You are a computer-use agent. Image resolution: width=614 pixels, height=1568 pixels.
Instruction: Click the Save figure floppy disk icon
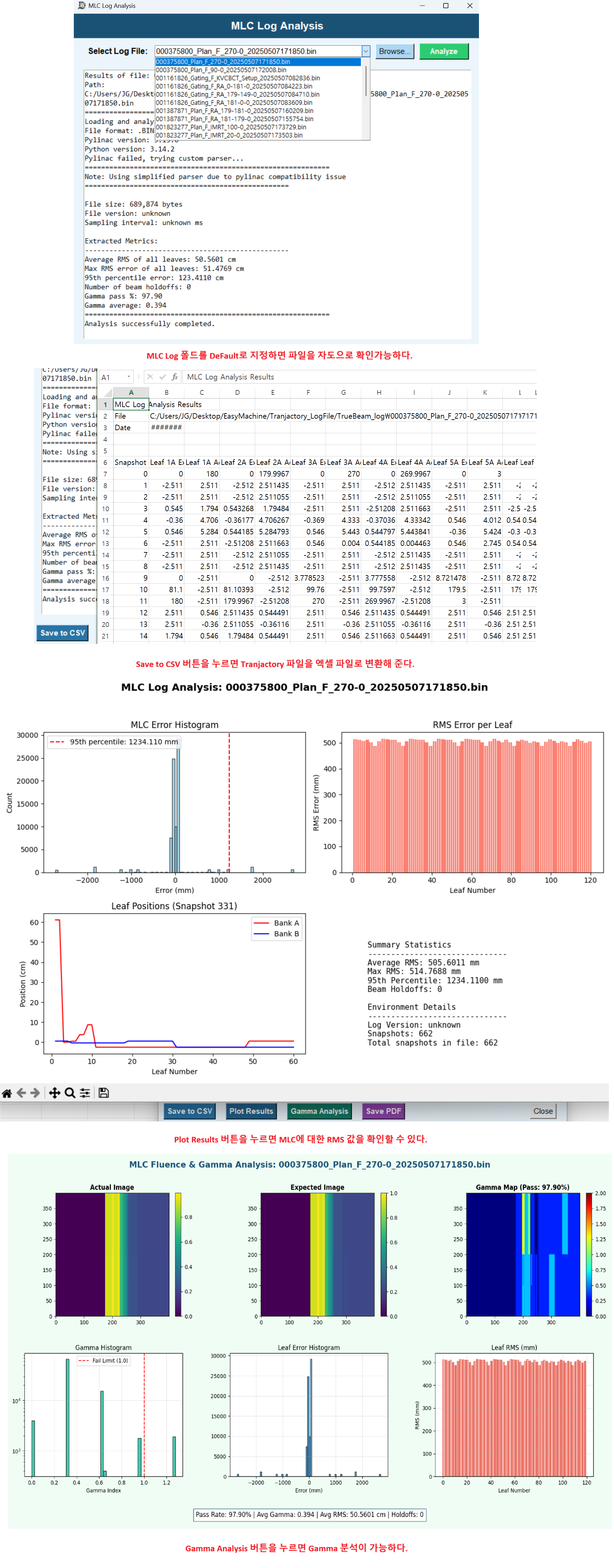(103, 1093)
